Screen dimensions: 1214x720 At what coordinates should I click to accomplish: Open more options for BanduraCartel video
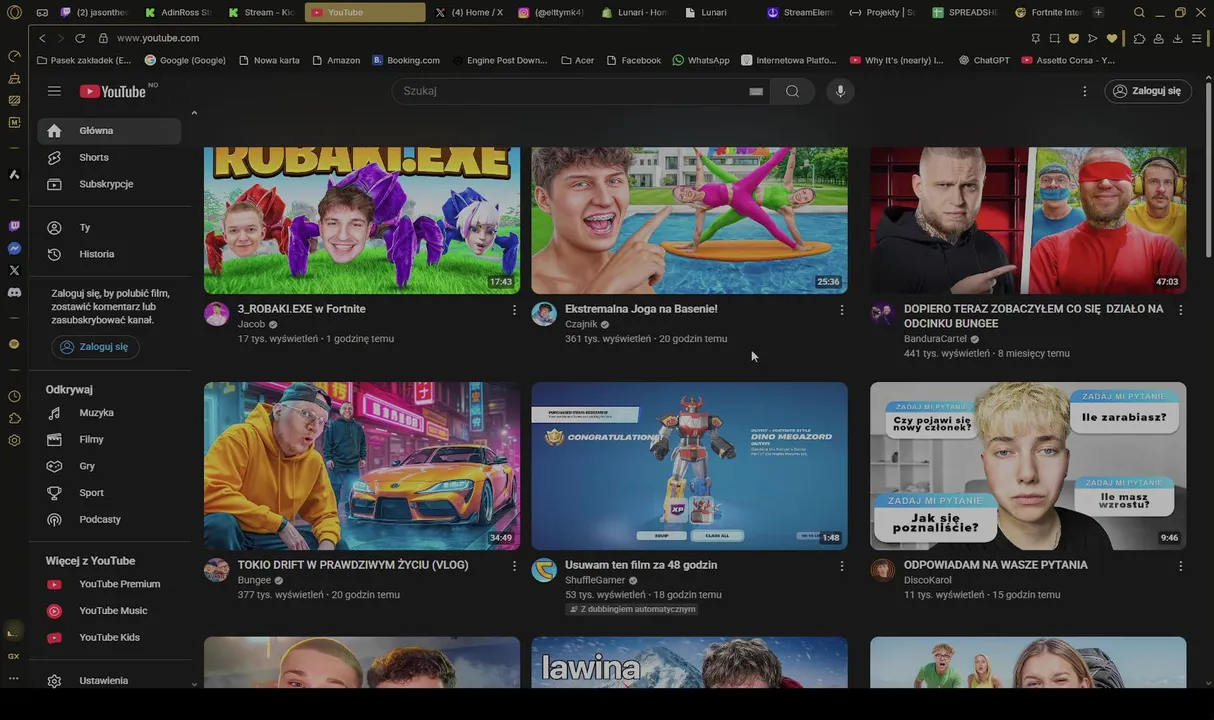(1180, 310)
